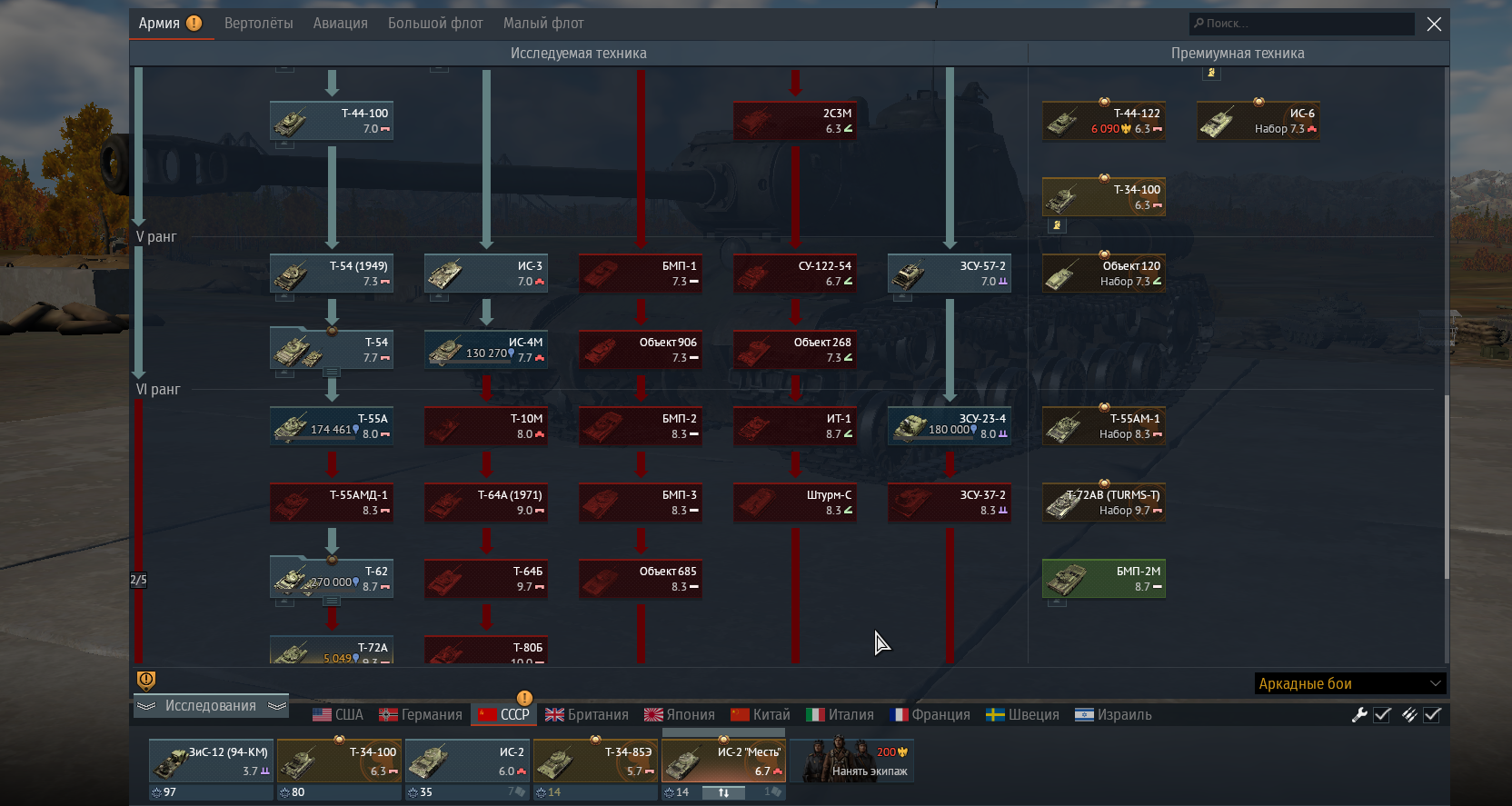This screenshot has width=1512, height=806.
Task: Click the talisman icon above Т-44-122
Action: [x=1104, y=102]
